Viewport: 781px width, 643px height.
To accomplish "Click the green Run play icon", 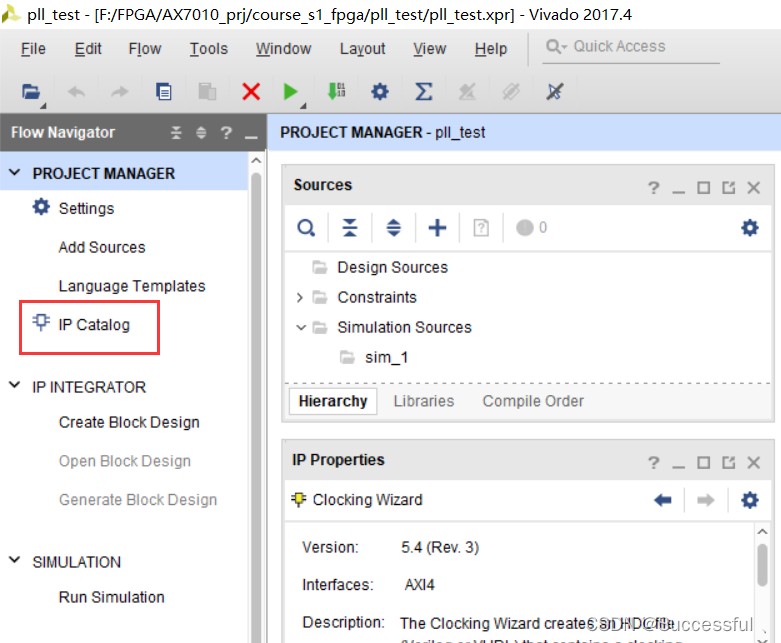I will click(x=290, y=92).
